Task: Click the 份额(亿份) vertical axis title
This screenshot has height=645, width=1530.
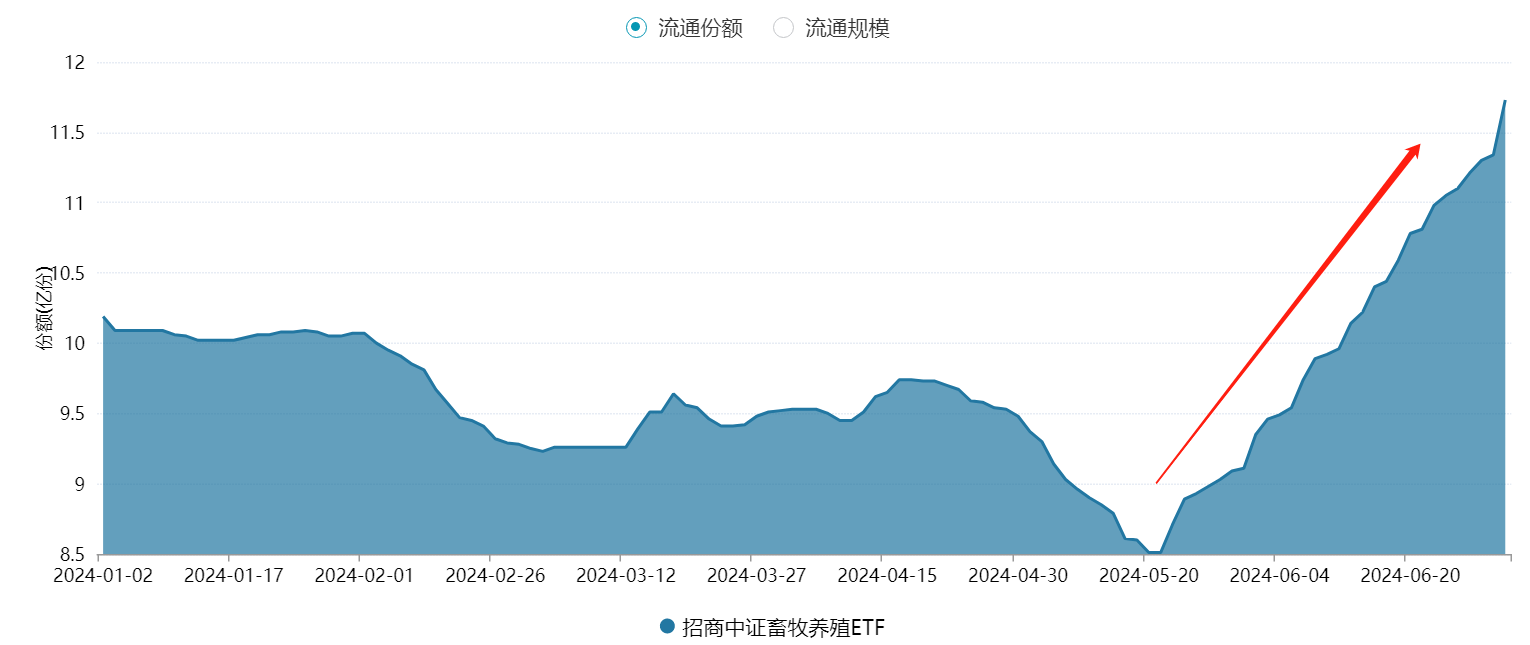Action: (x=44, y=307)
